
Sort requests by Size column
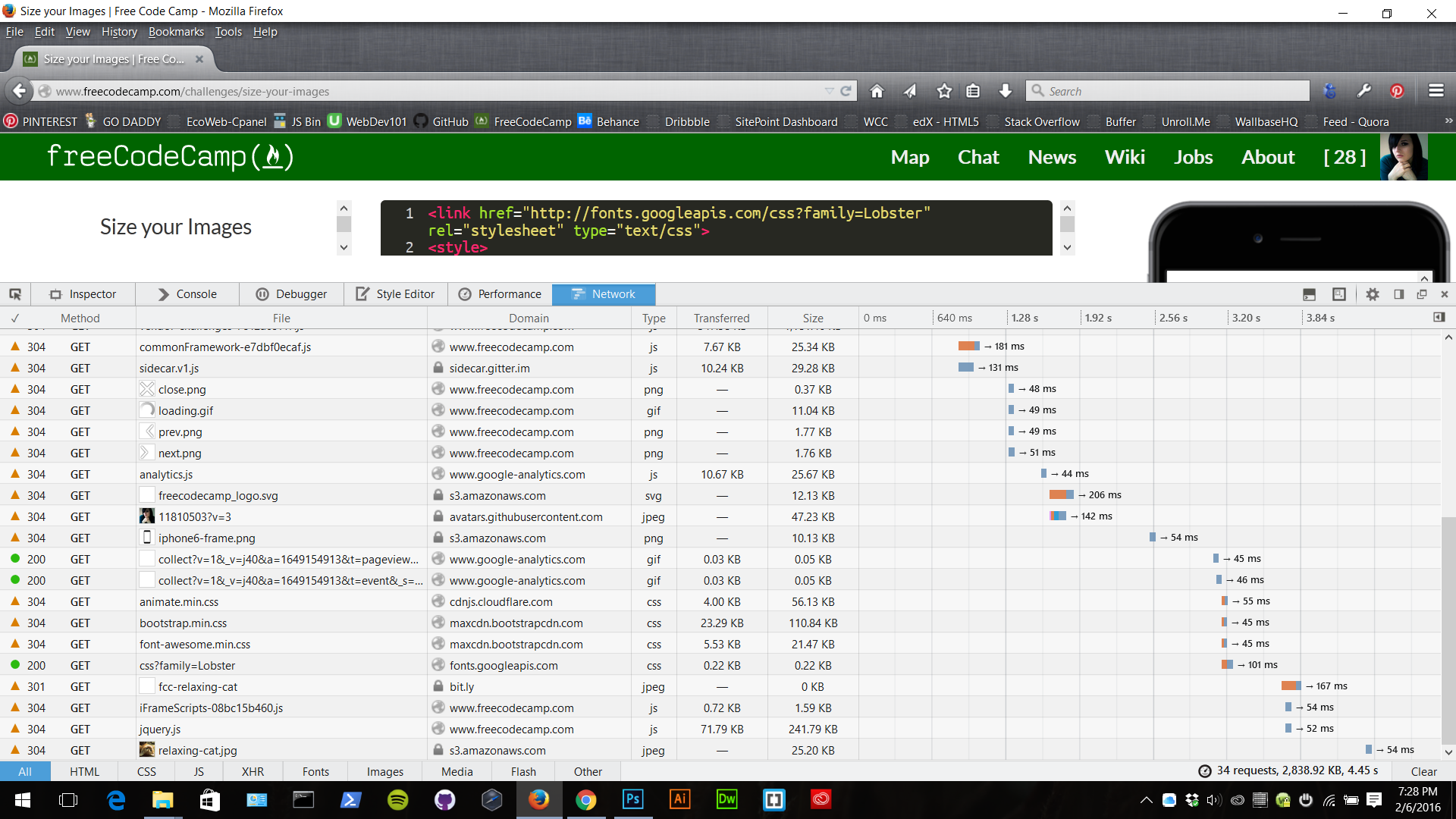point(813,318)
